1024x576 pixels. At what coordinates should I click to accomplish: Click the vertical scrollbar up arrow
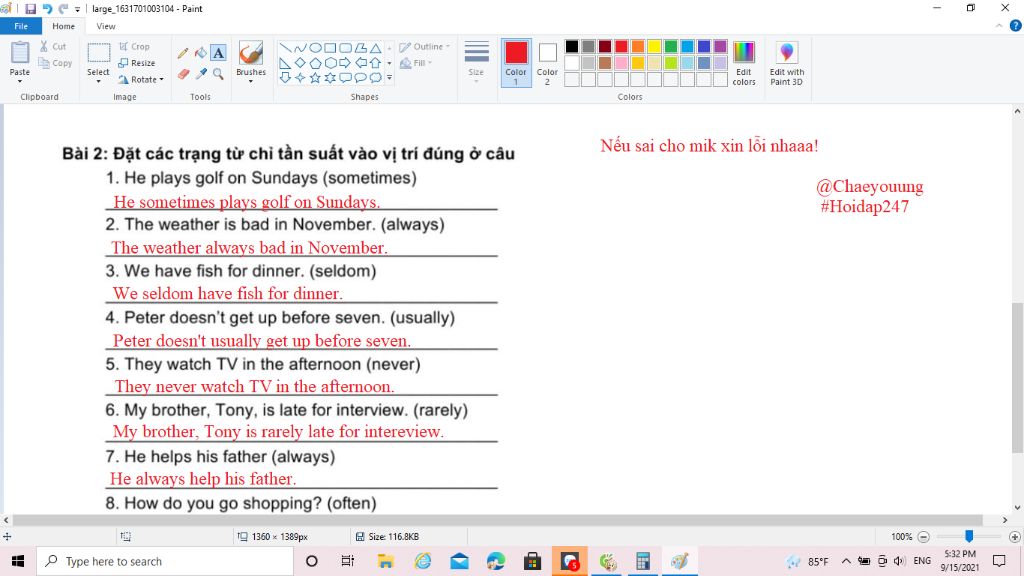1017,112
